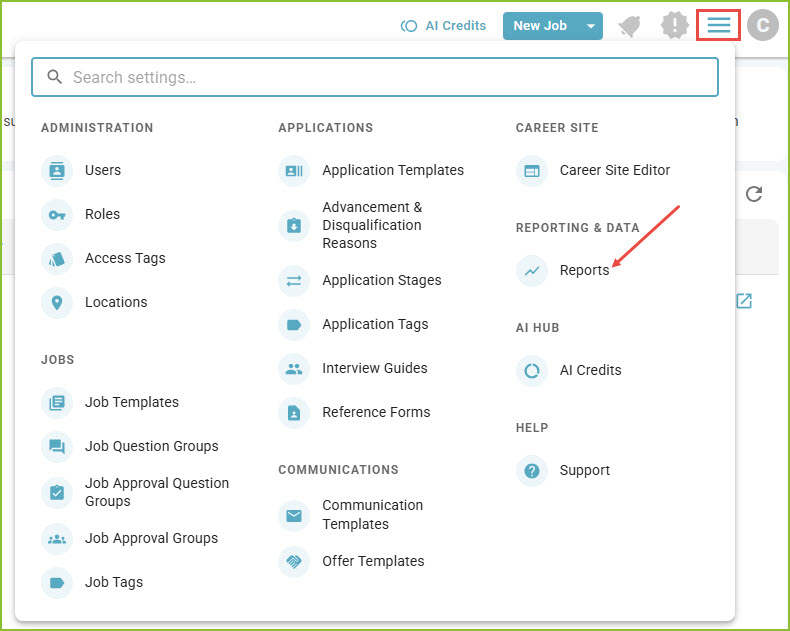Viewport: 790px width, 631px height.
Task: Click the hamburger menu icon
Action: 718,25
